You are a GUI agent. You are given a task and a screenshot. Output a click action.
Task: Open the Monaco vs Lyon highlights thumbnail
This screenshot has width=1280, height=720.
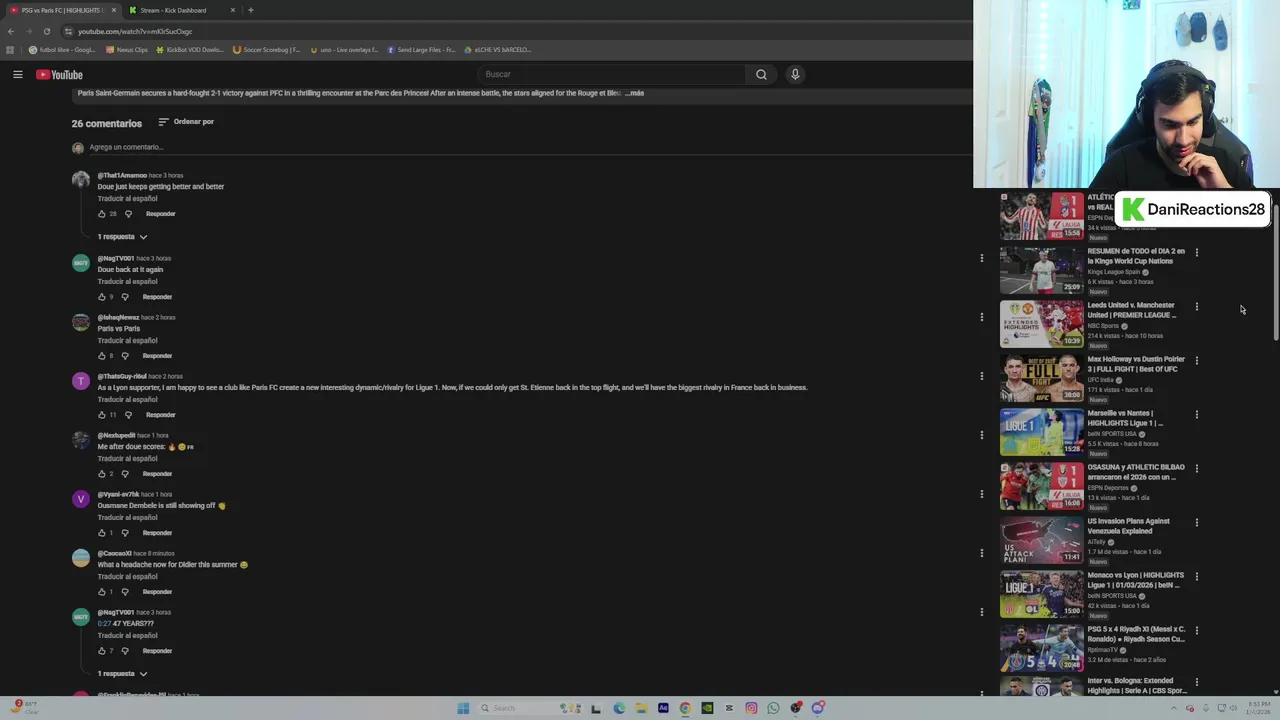pos(1041,593)
